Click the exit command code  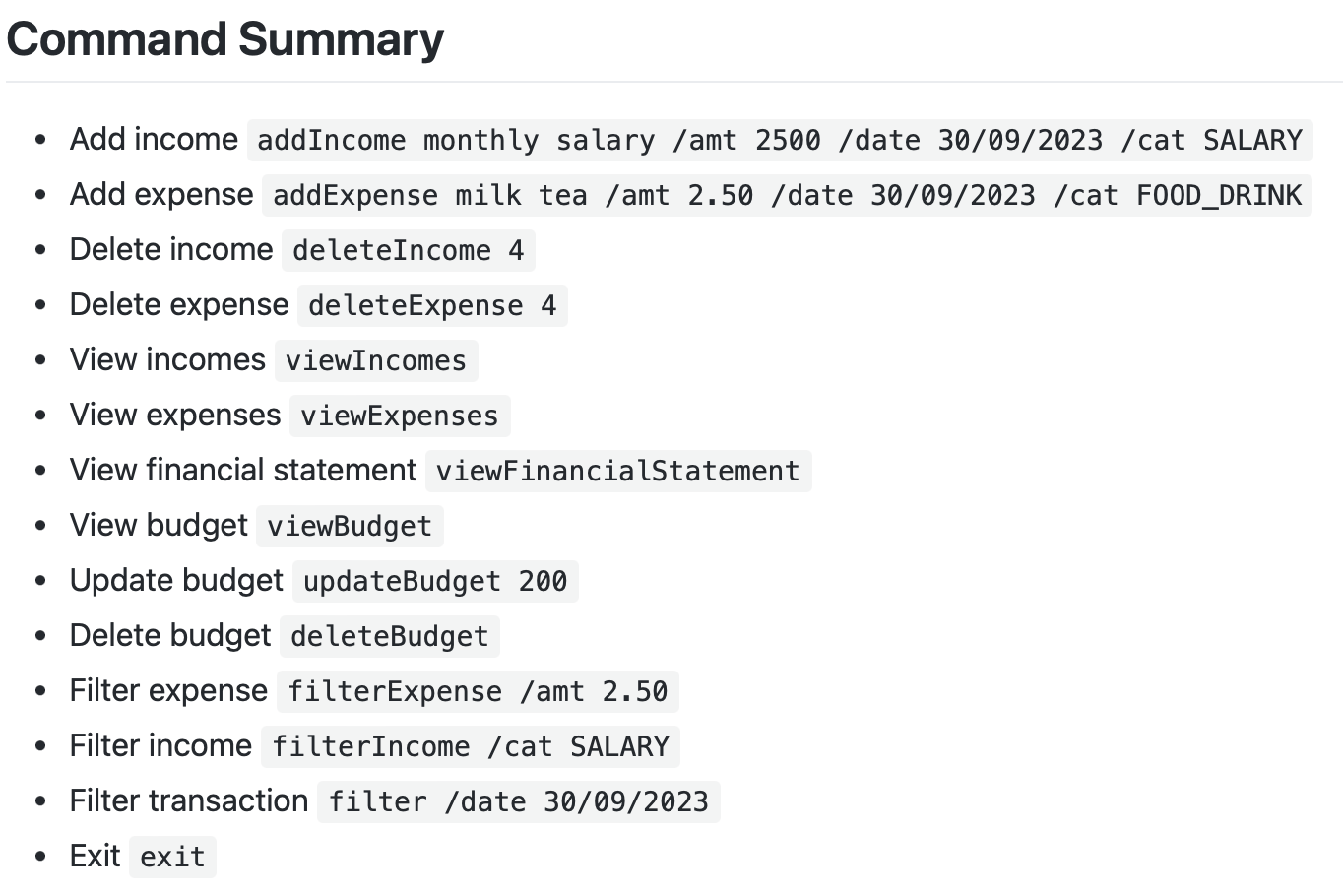click(172, 857)
